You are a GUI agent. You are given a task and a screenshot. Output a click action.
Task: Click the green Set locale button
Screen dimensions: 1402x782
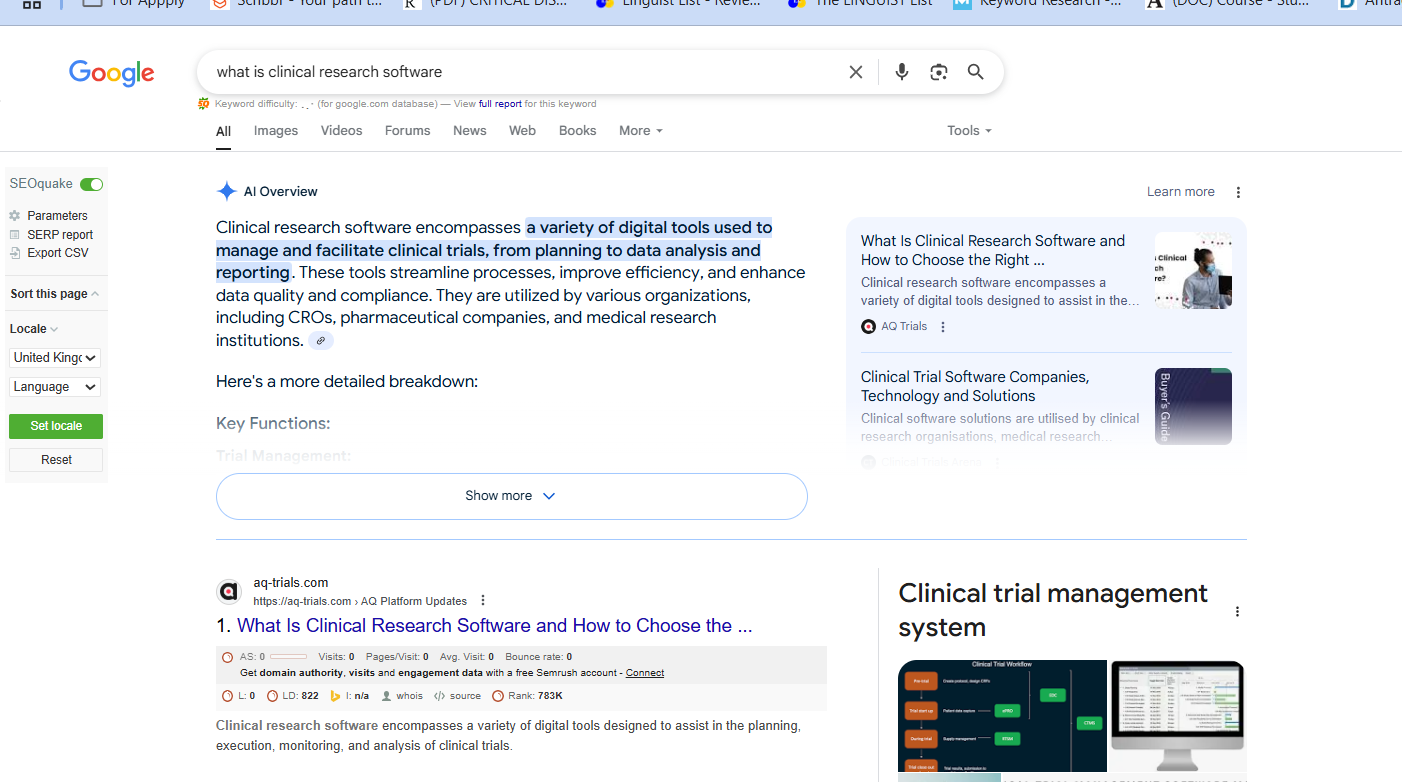click(56, 426)
